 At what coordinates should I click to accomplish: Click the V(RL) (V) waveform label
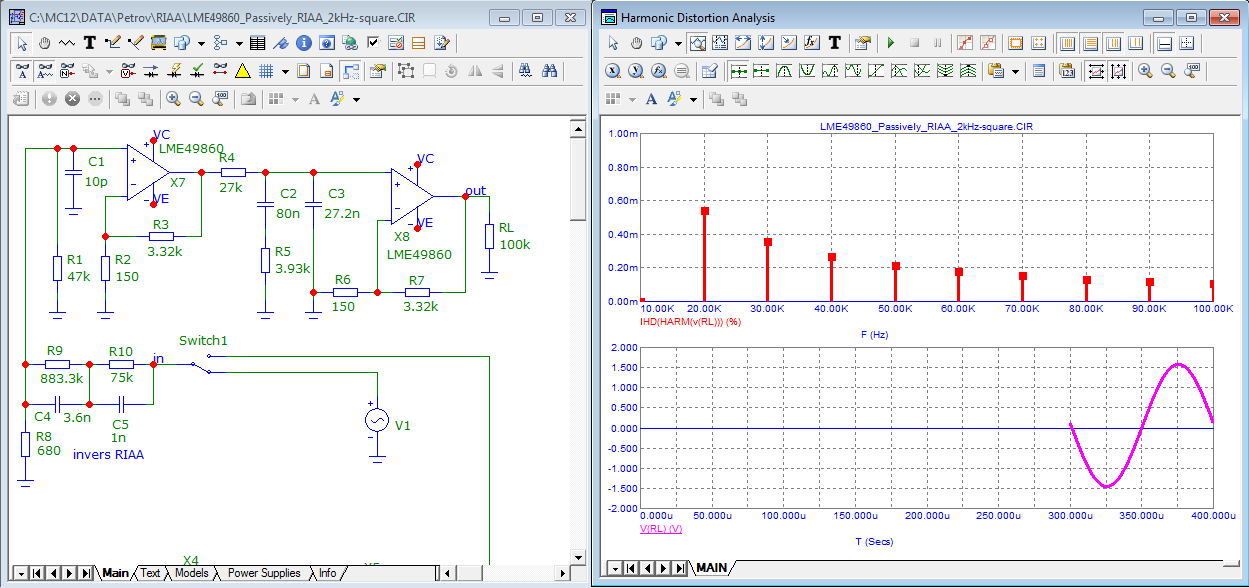660,528
